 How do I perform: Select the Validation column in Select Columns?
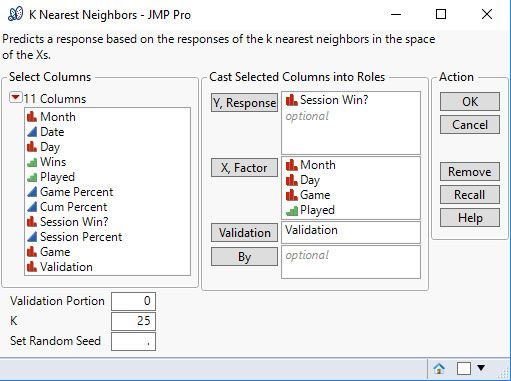[66, 267]
